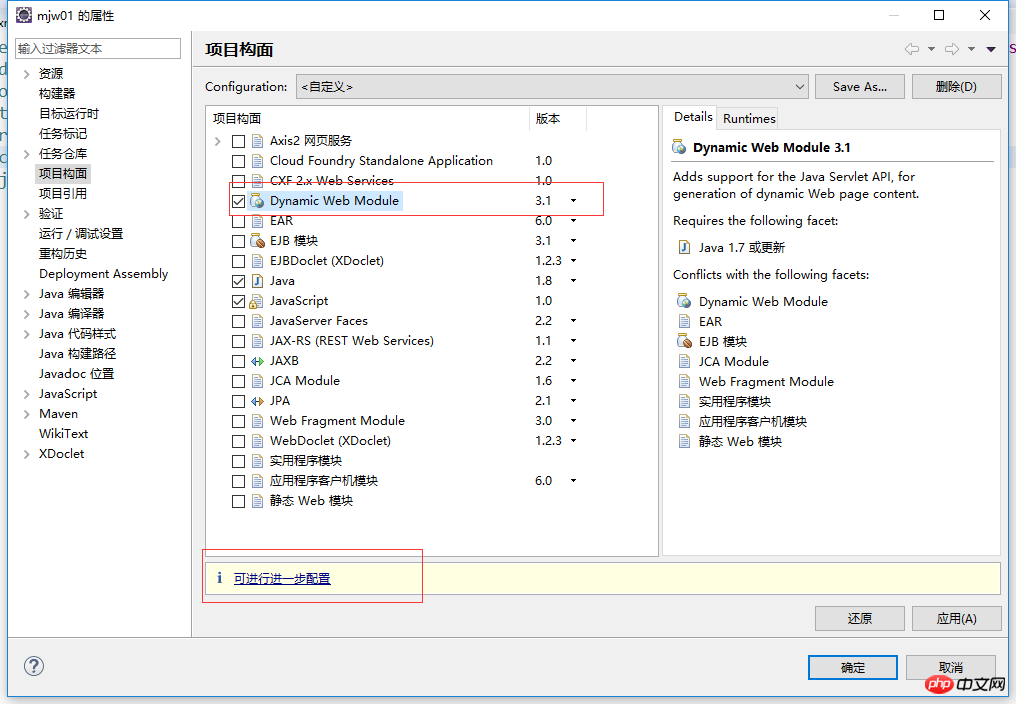Screen dimensions: 1016x704
Task: Open the Java version 1.8 dropdown
Action: pyautogui.click(x=573, y=281)
